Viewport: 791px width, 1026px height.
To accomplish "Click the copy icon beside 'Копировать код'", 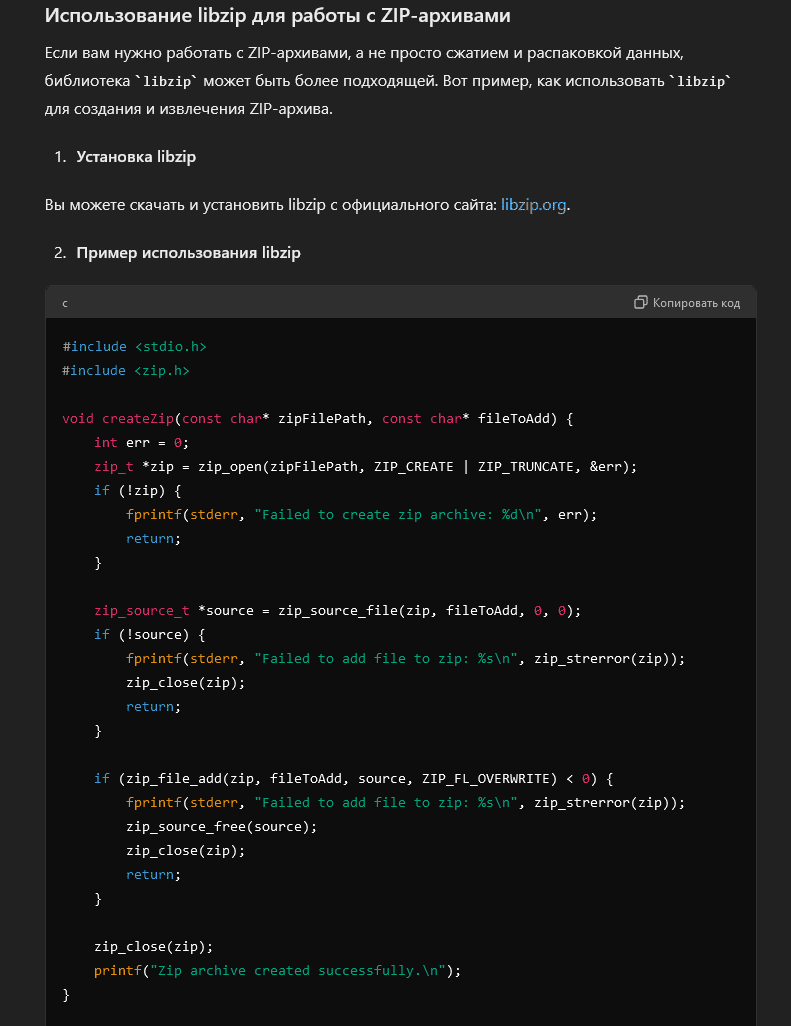I will (639, 302).
